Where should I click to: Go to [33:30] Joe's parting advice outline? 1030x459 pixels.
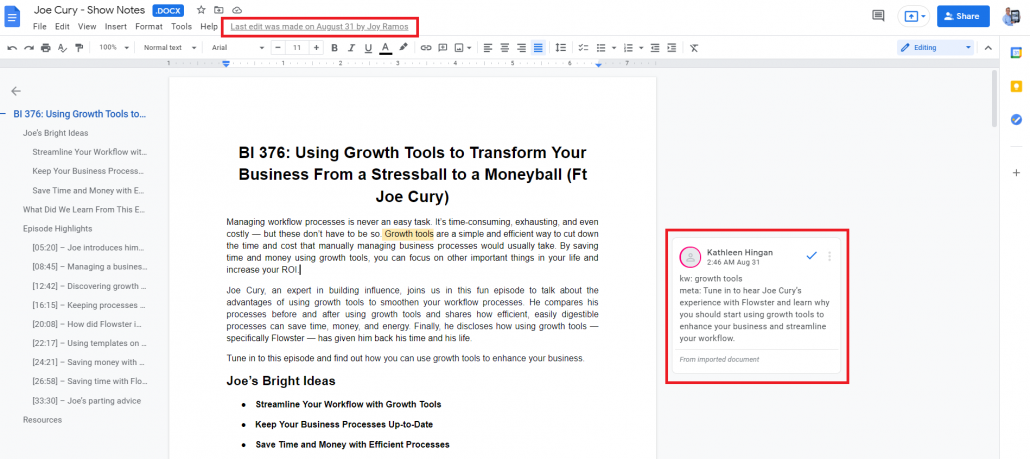(86, 401)
